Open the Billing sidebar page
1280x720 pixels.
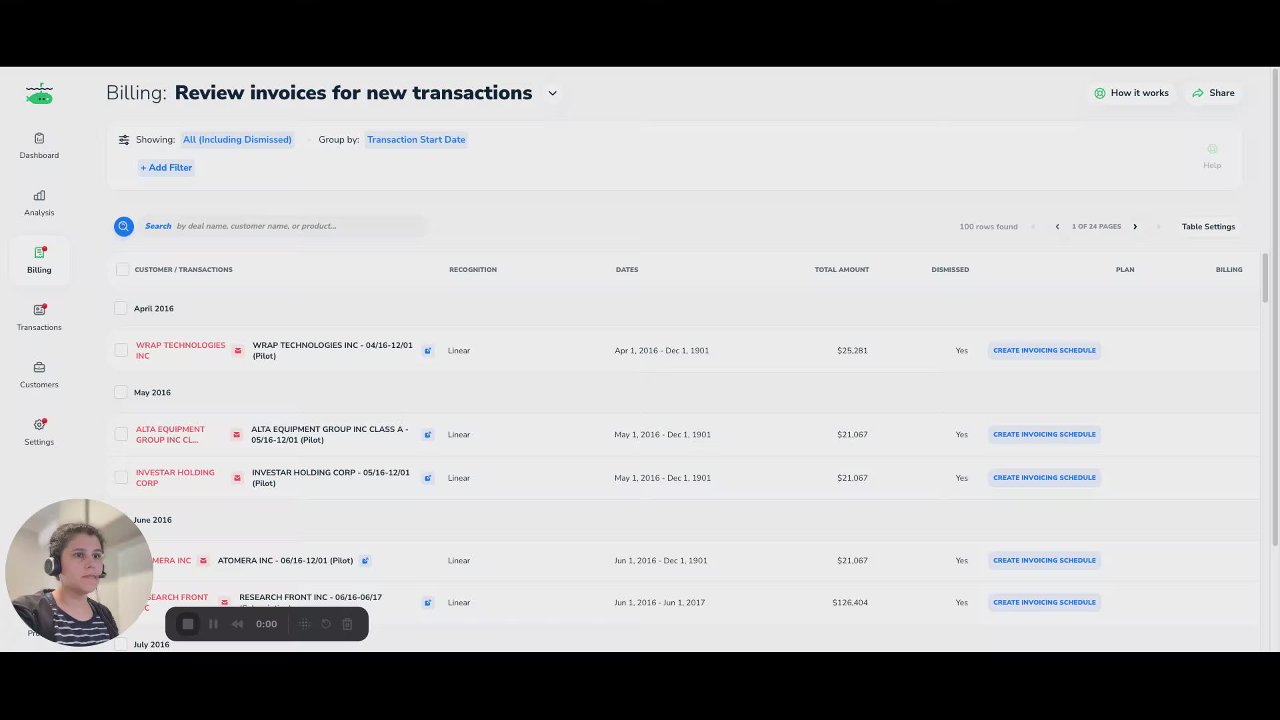tap(39, 260)
